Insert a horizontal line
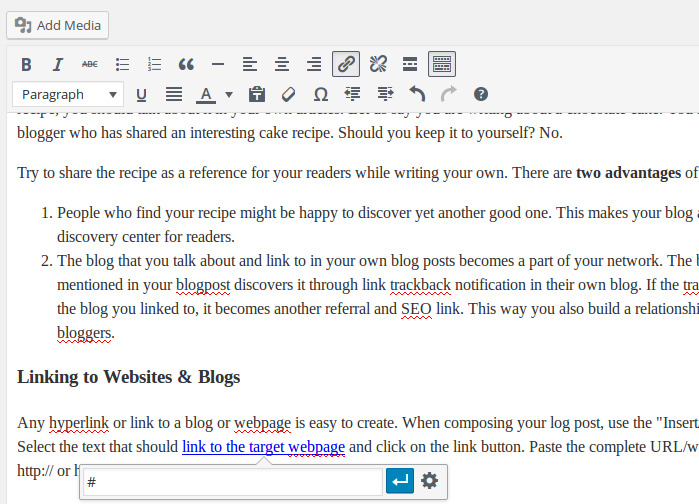699x504 pixels. pos(218,64)
